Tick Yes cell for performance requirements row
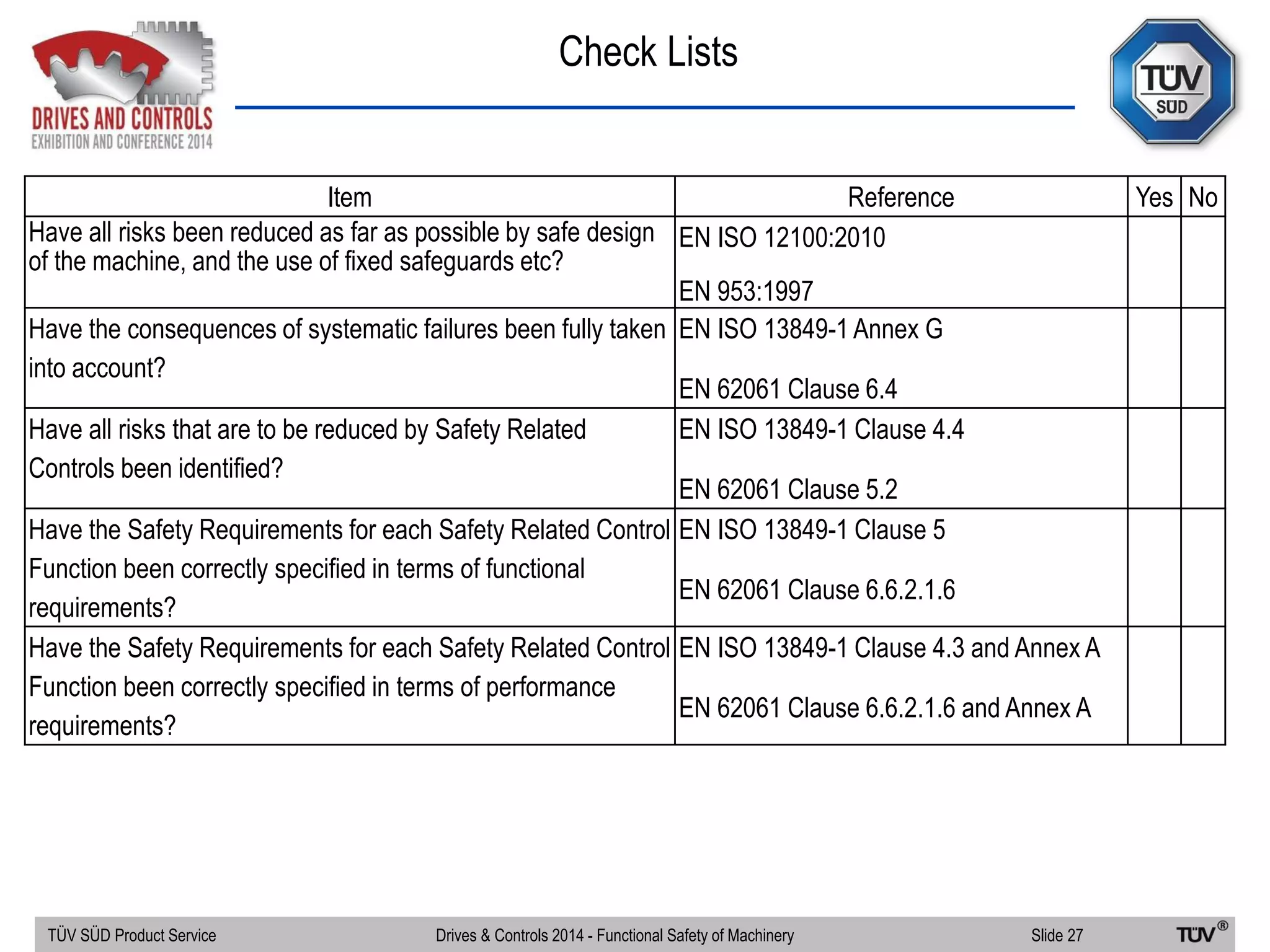Viewport: 1270px width, 952px height. click(x=1154, y=686)
